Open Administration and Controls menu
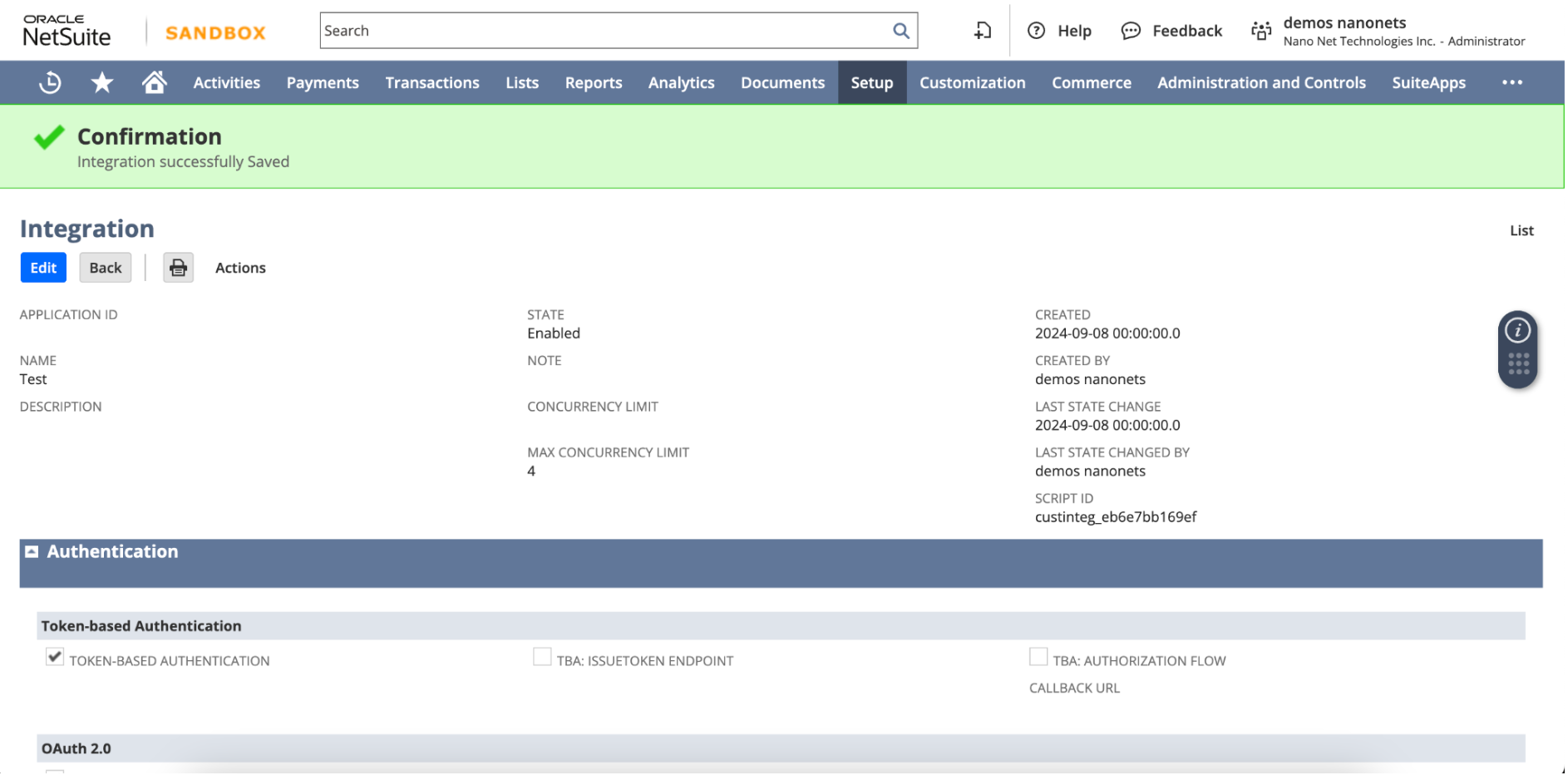The height and width of the screenshot is (780, 1568). pos(1262,82)
